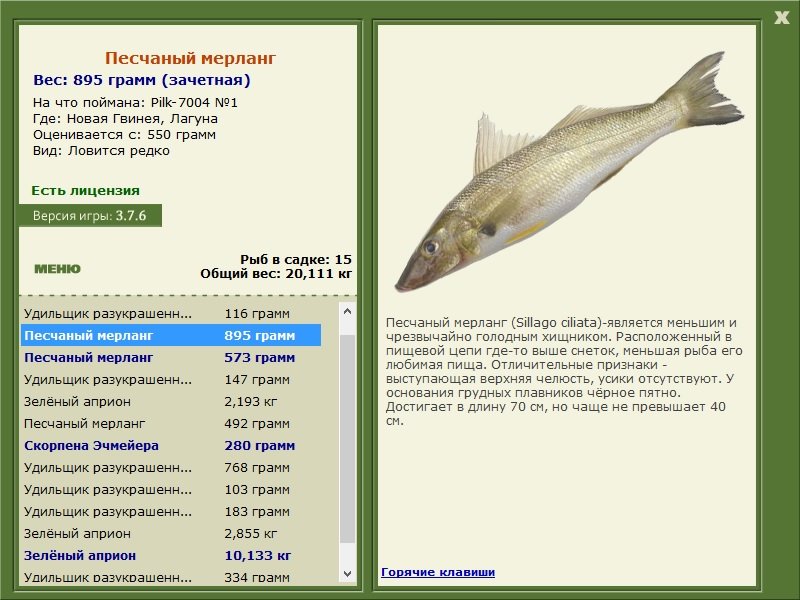Click the Версия игры 3.7.6 label
Screen dimensions: 800x600
tap(90, 215)
